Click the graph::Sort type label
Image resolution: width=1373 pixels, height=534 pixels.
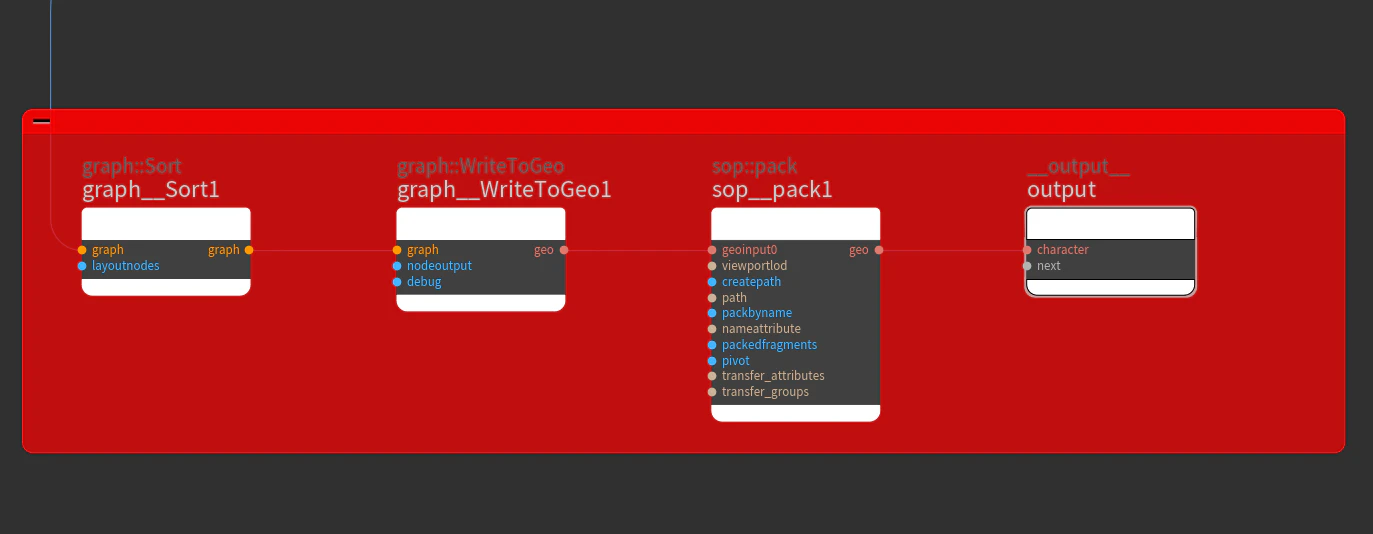click(132, 166)
